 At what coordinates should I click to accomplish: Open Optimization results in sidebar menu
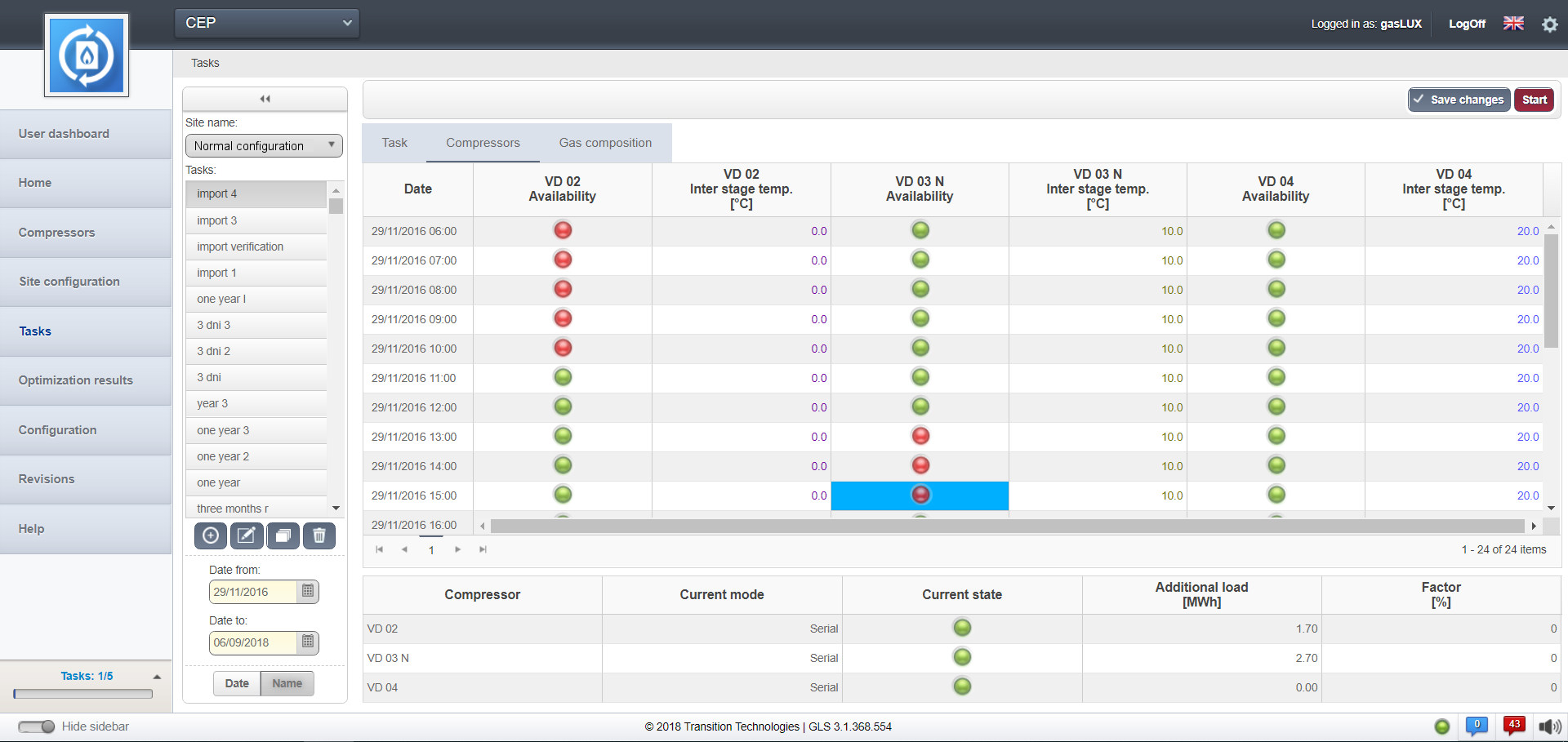(x=76, y=380)
